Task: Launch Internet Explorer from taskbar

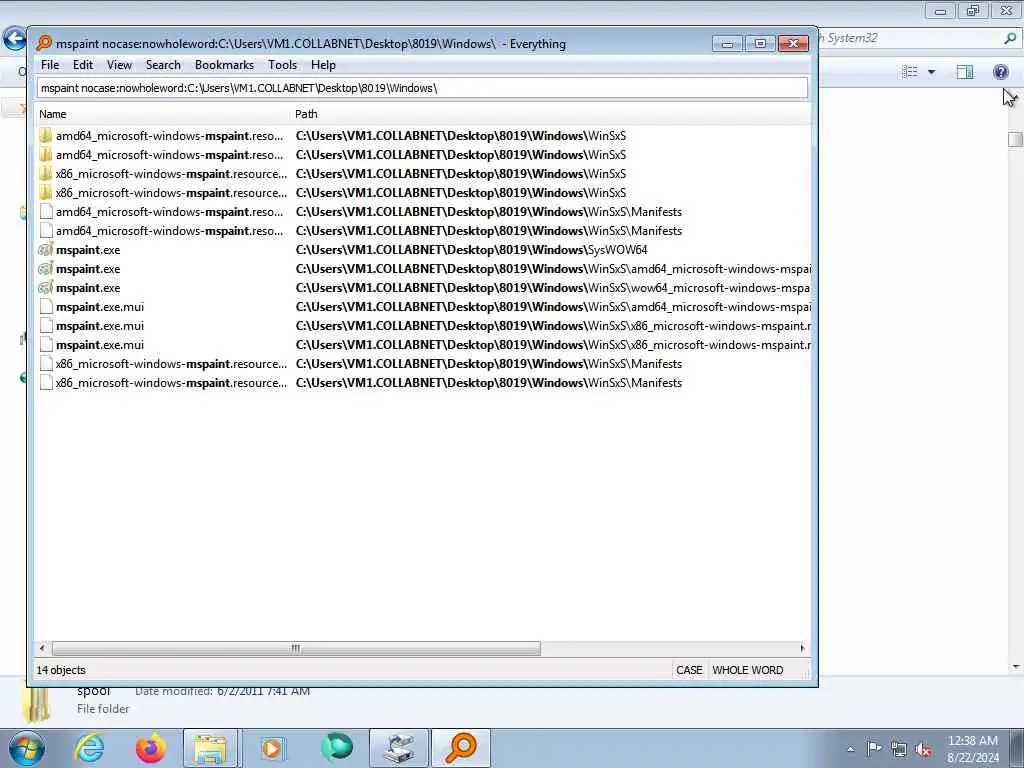Action: (x=89, y=748)
